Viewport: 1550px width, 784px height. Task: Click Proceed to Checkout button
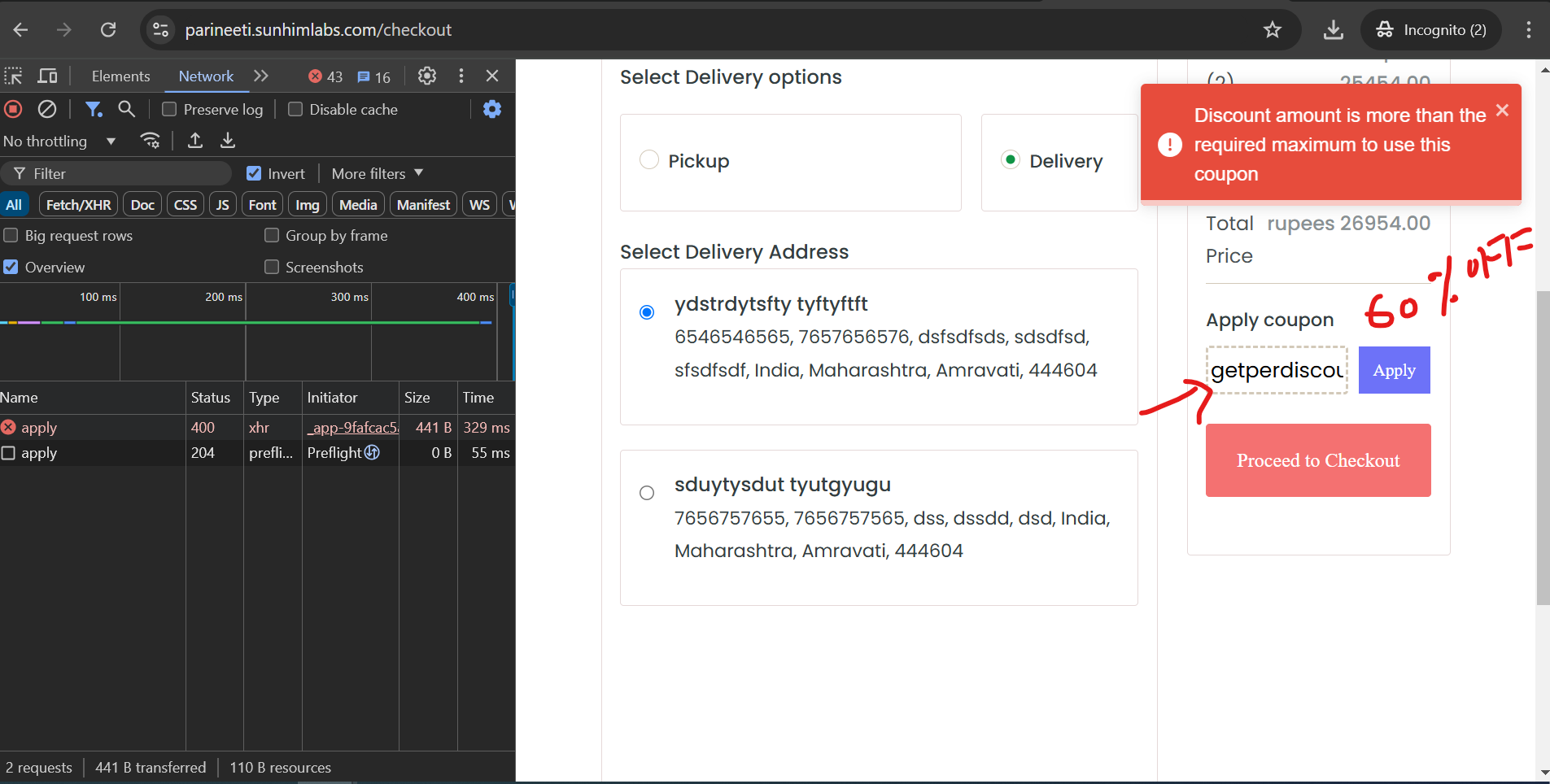pos(1318,460)
